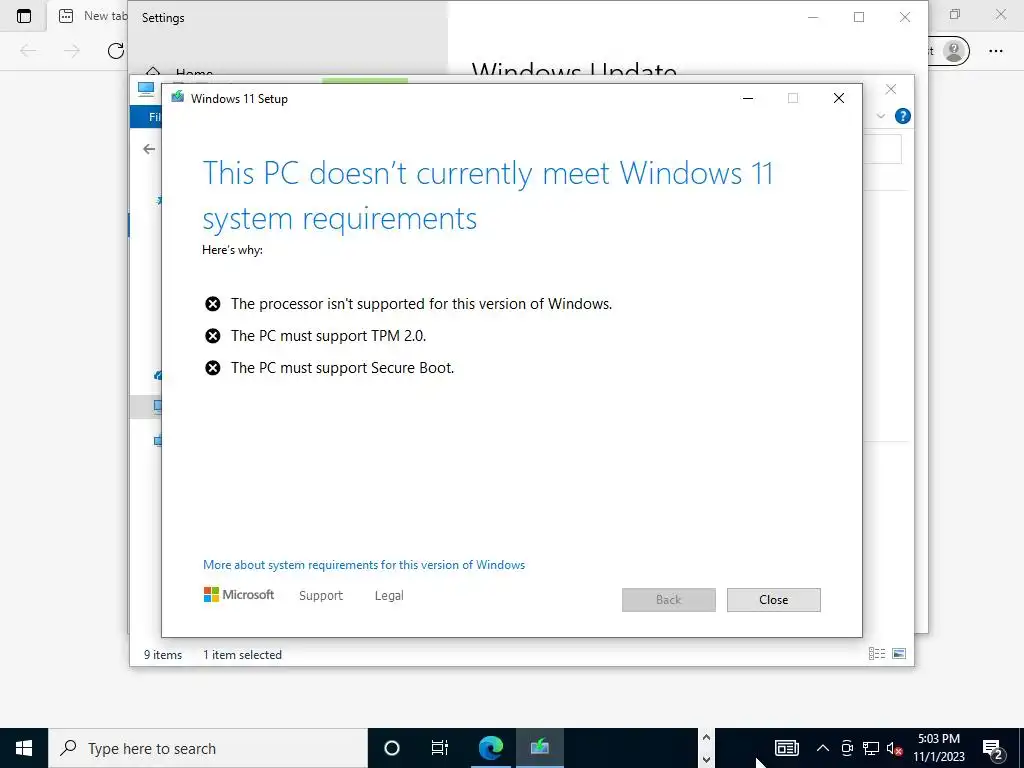
Task: Click Windows 11 Setup taskbar icon
Action: pyautogui.click(x=539, y=748)
